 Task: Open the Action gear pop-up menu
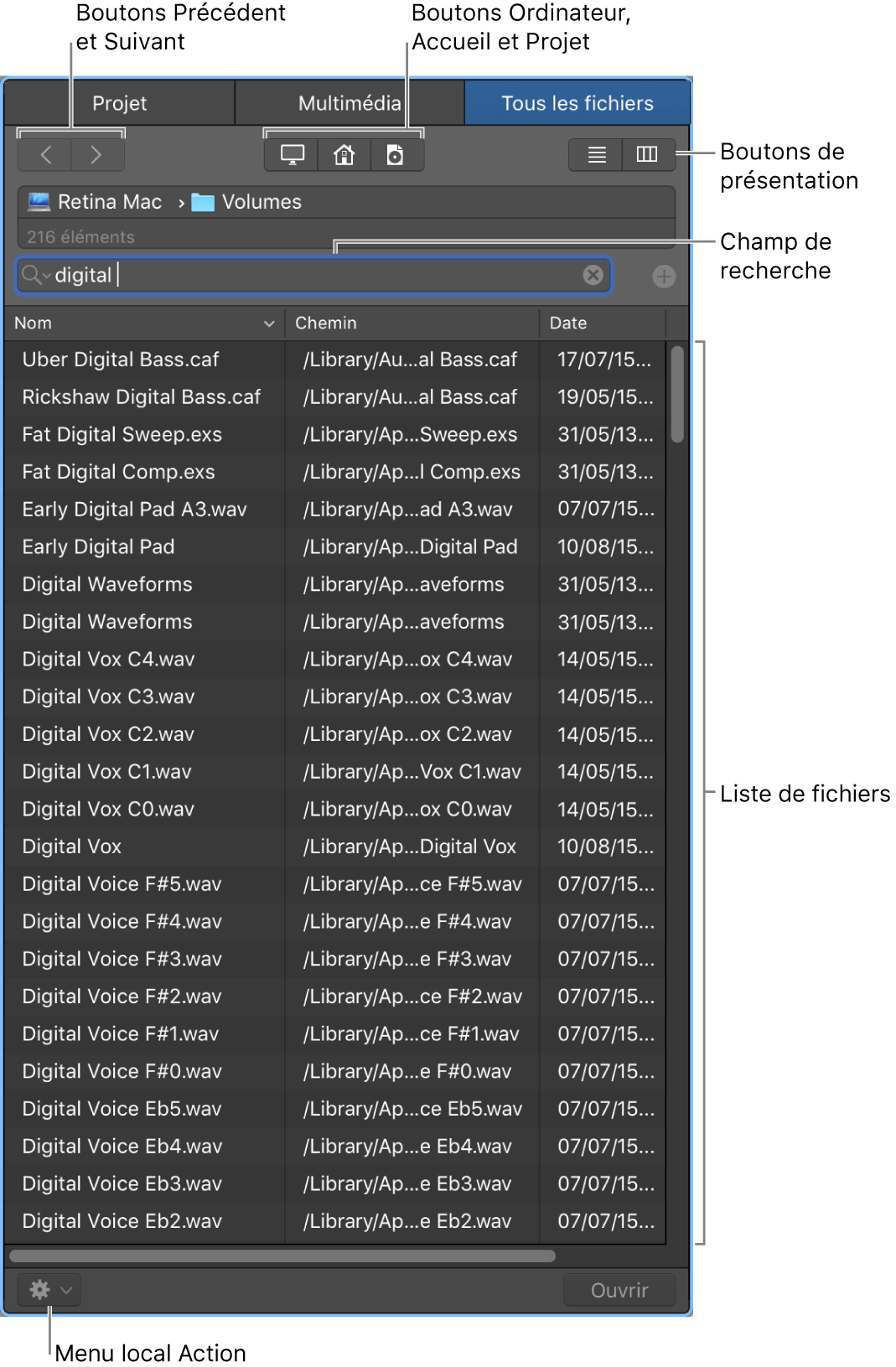[49, 1289]
